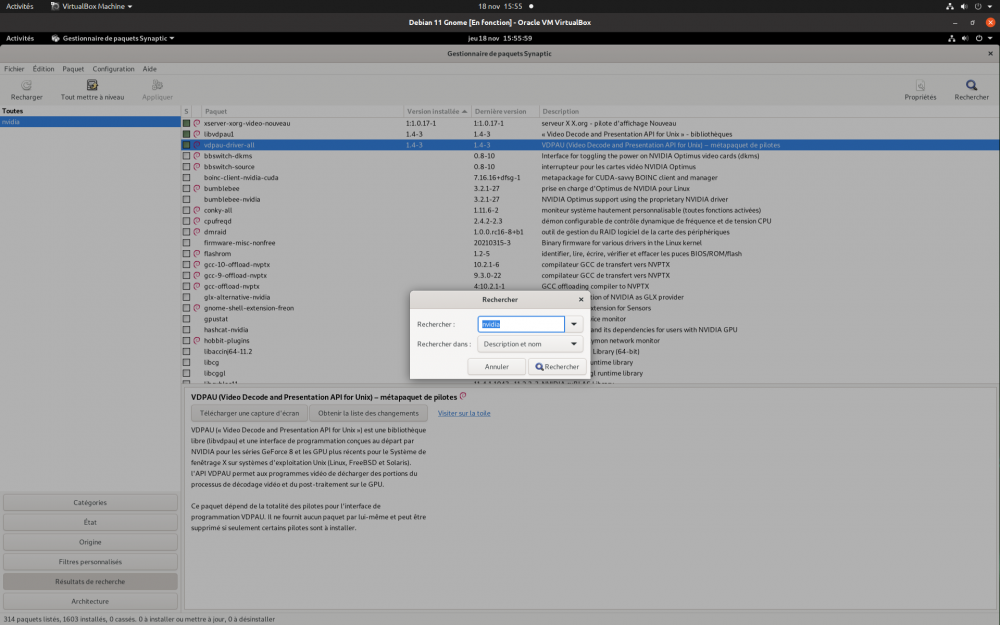
Task: Open 'Description et nom' search scope dropdown
Action: [x=530, y=344]
